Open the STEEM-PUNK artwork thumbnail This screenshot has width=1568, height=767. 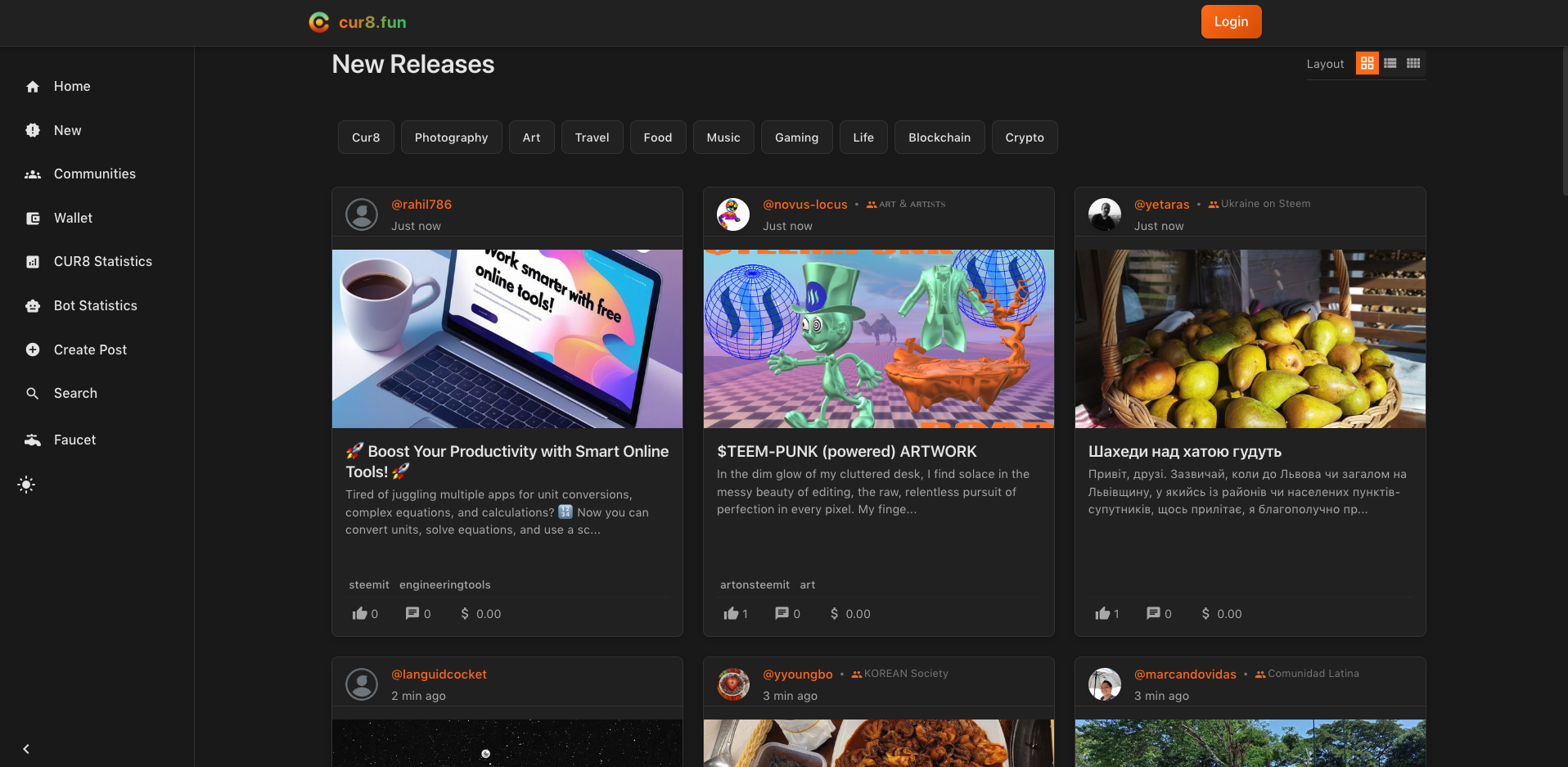pos(879,339)
